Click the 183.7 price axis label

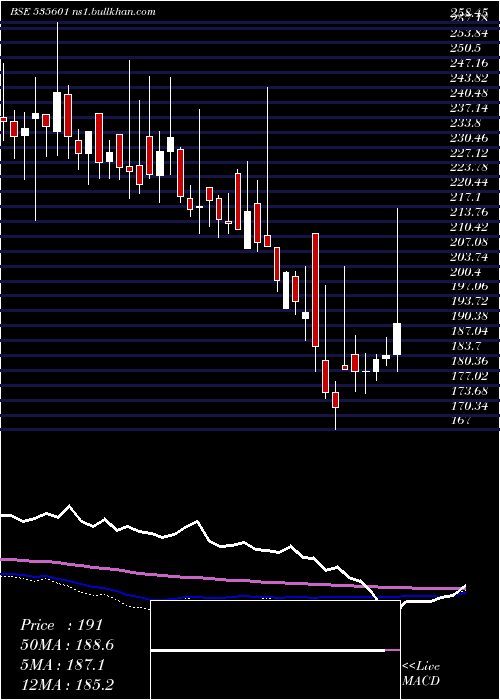(465, 345)
